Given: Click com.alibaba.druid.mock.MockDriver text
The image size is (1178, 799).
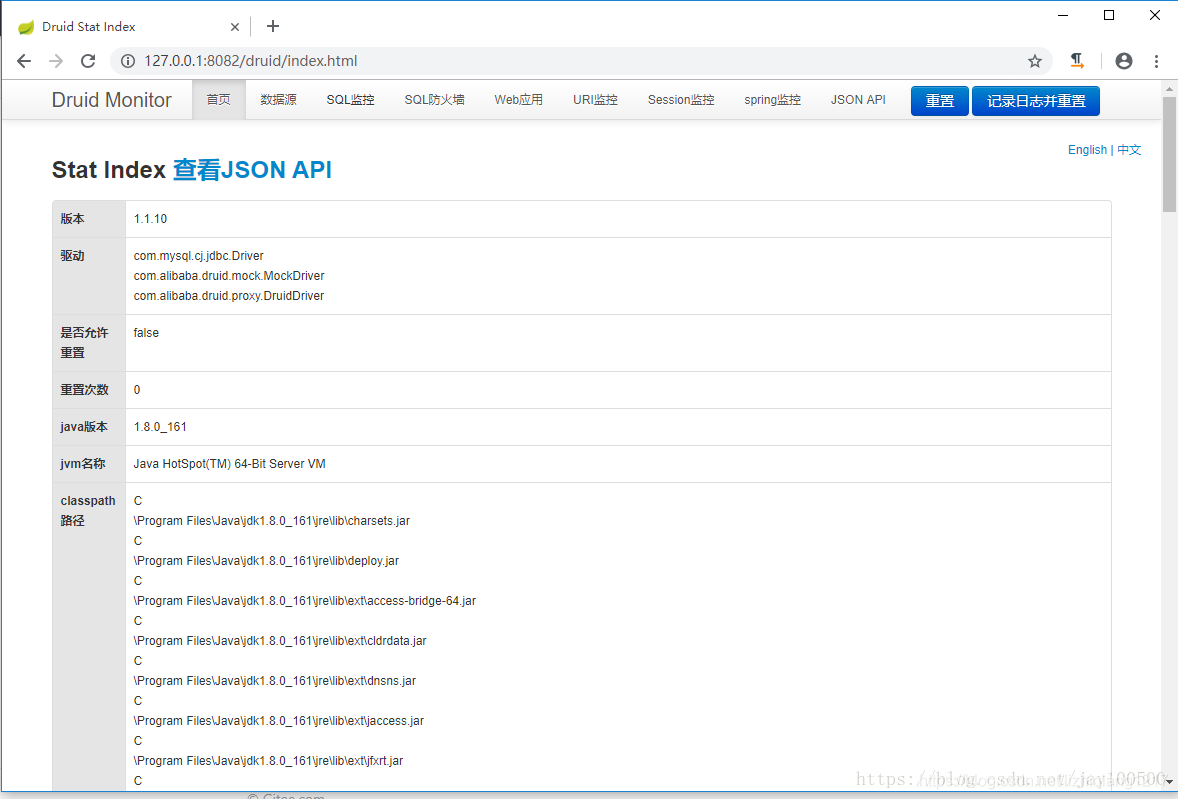Looking at the screenshot, I should pyautogui.click(x=229, y=276).
